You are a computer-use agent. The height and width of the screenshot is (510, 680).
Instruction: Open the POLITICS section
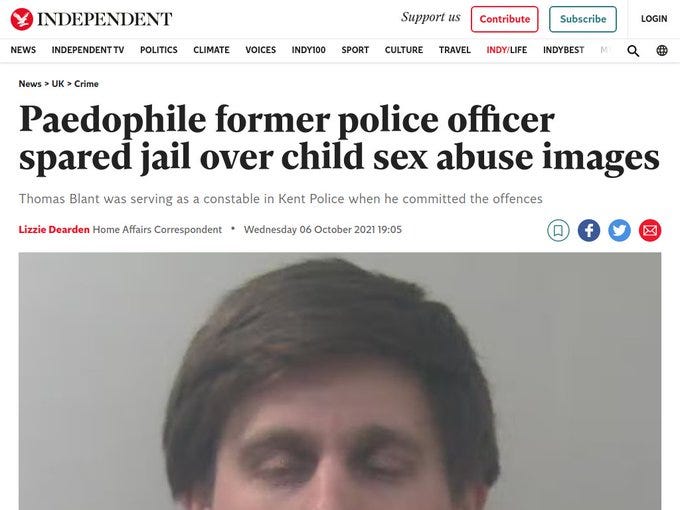coord(159,50)
